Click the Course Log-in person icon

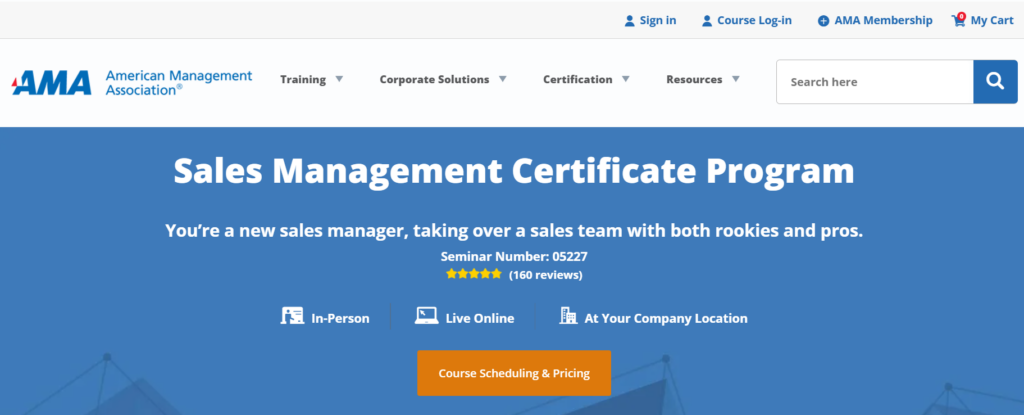click(x=707, y=21)
